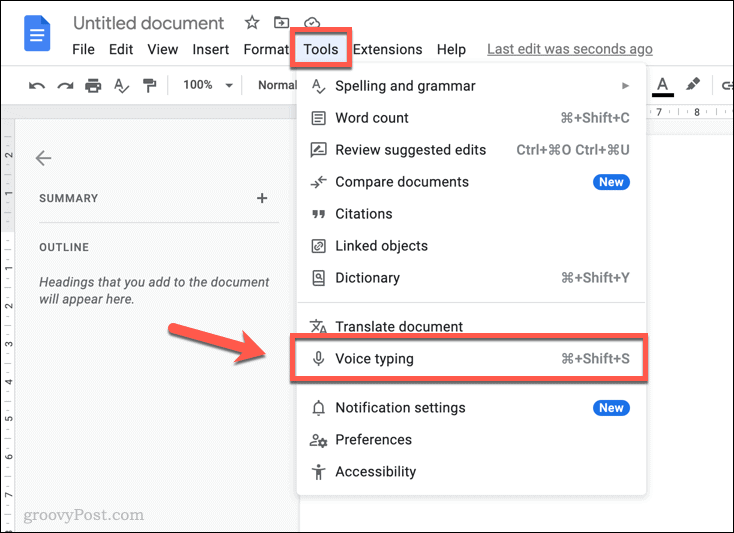Expand the Spelling and grammar submenu arrow
The width and height of the screenshot is (734, 533).
point(625,86)
